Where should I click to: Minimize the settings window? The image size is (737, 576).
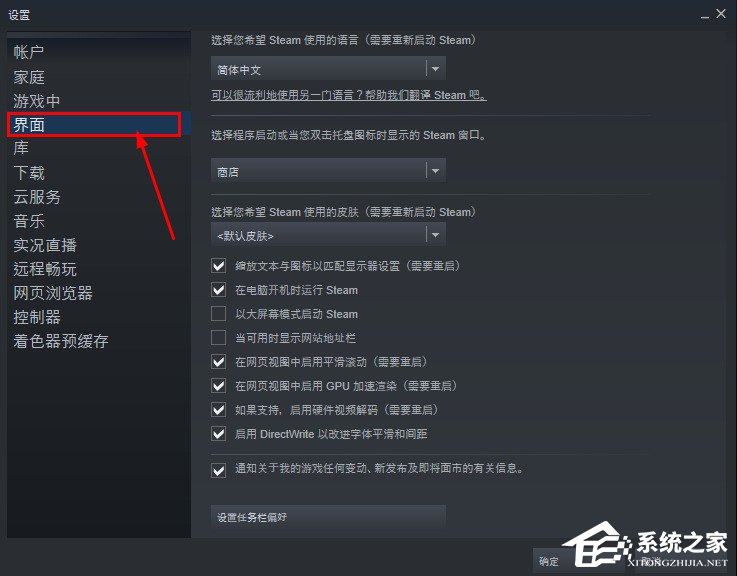tap(705, 15)
